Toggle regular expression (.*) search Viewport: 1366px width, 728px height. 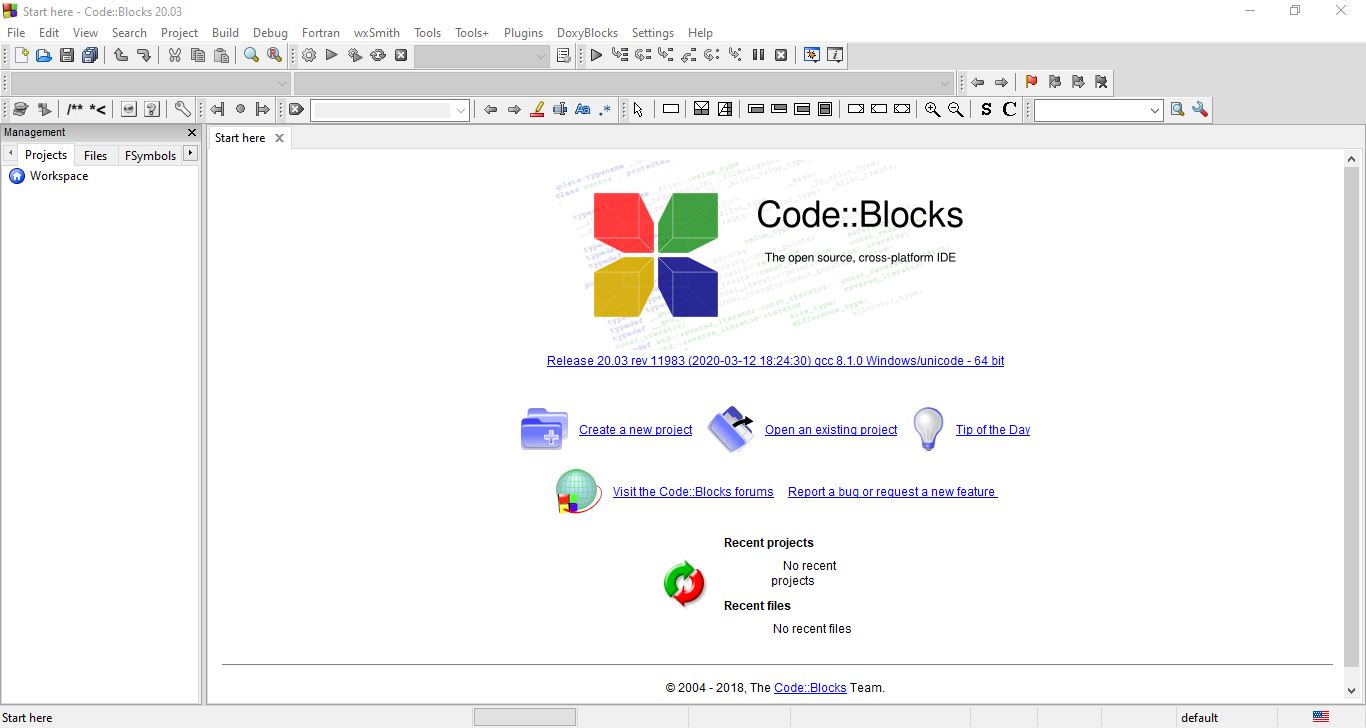click(x=606, y=110)
